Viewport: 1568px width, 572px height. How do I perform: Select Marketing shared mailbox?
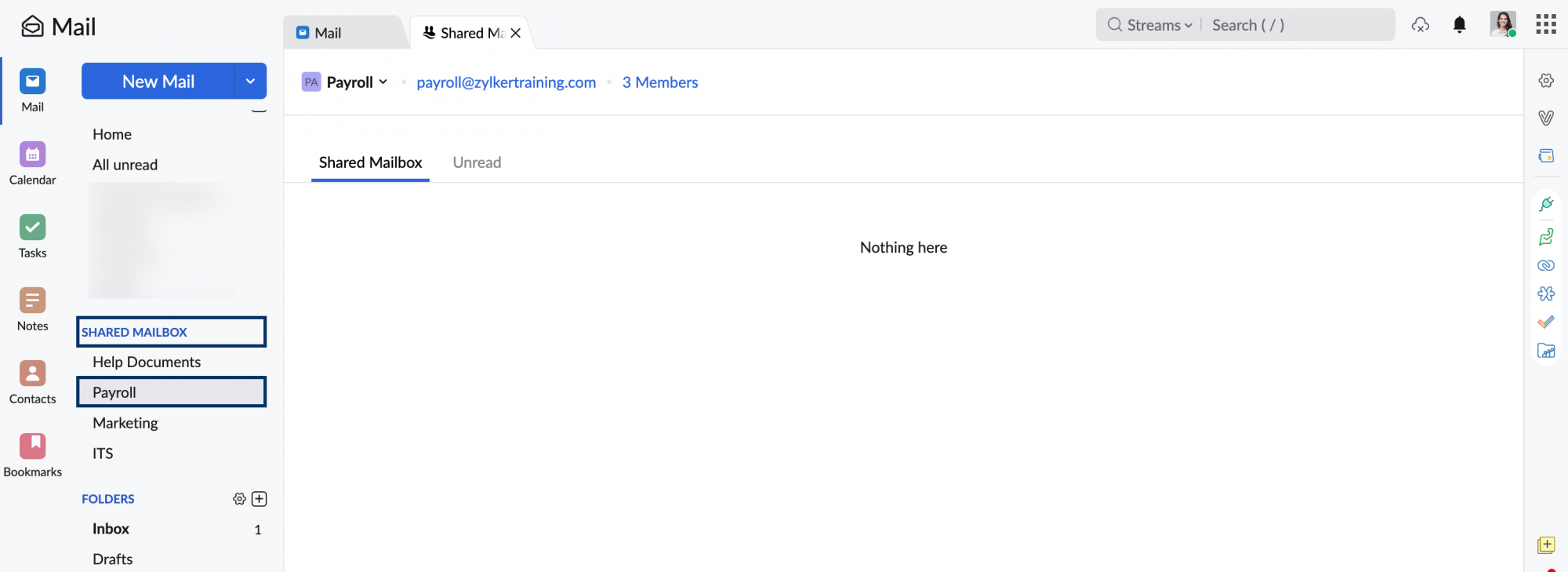(125, 423)
